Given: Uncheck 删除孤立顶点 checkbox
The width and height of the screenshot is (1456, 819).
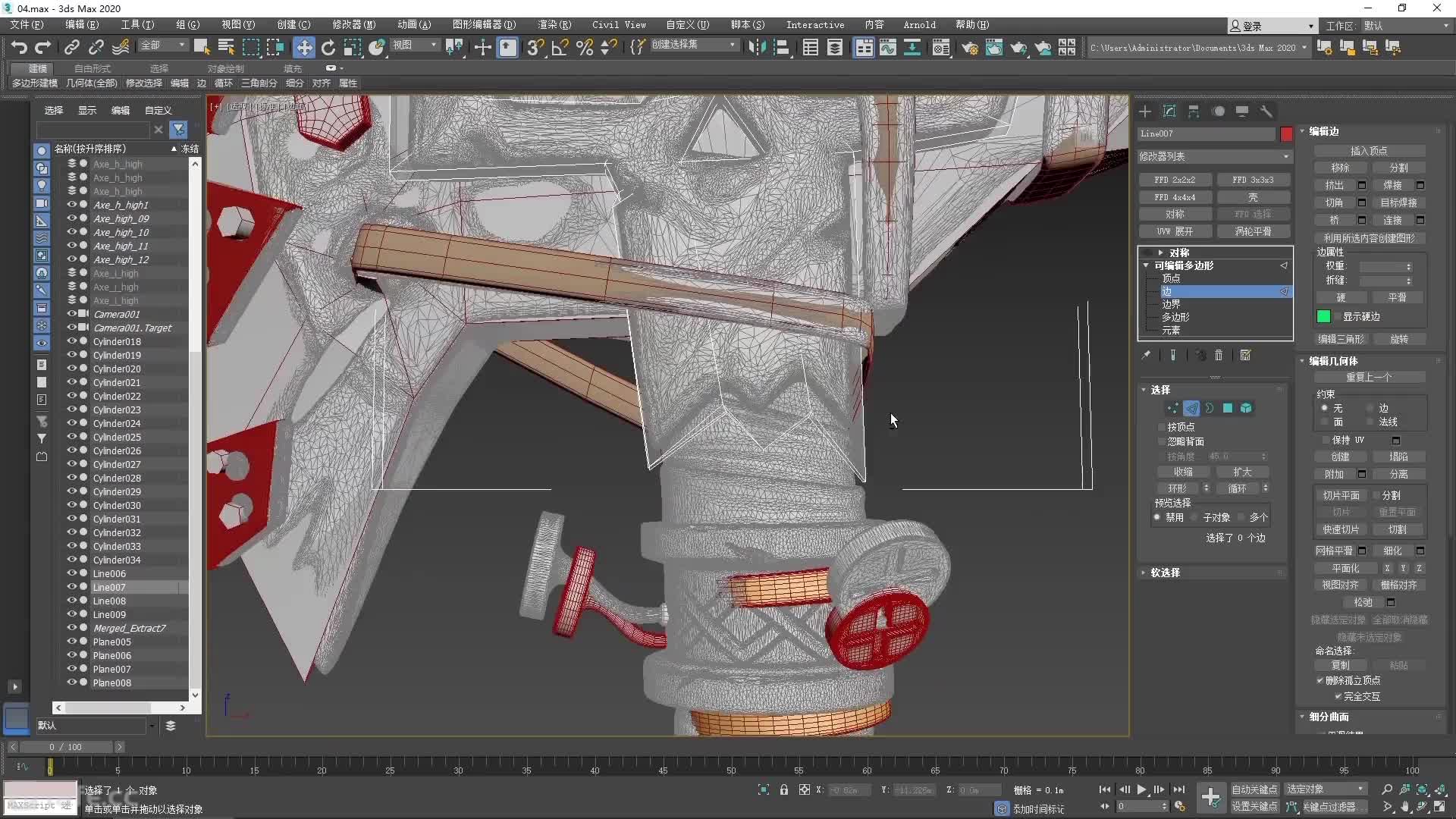Looking at the screenshot, I should [x=1320, y=680].
